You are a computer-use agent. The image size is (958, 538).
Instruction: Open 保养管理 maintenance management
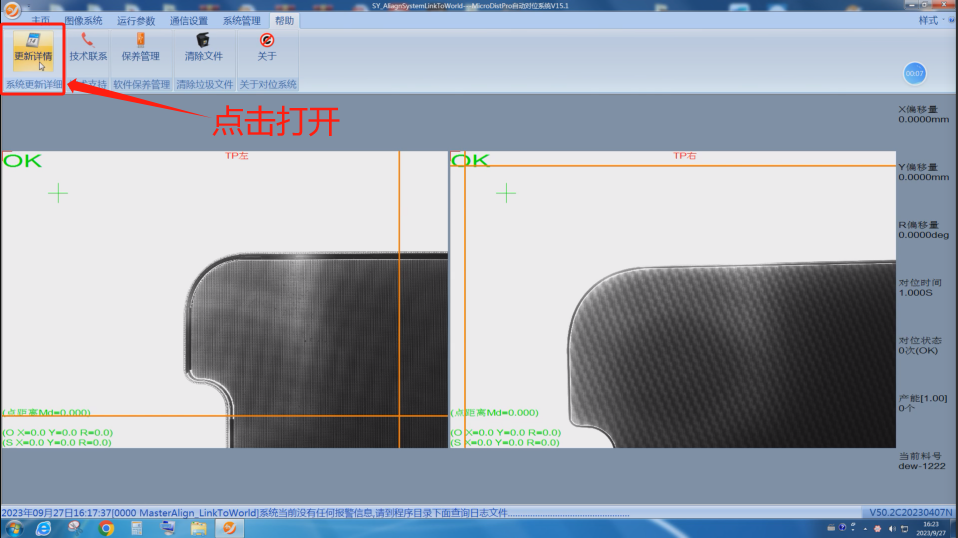tap(140, 48)
